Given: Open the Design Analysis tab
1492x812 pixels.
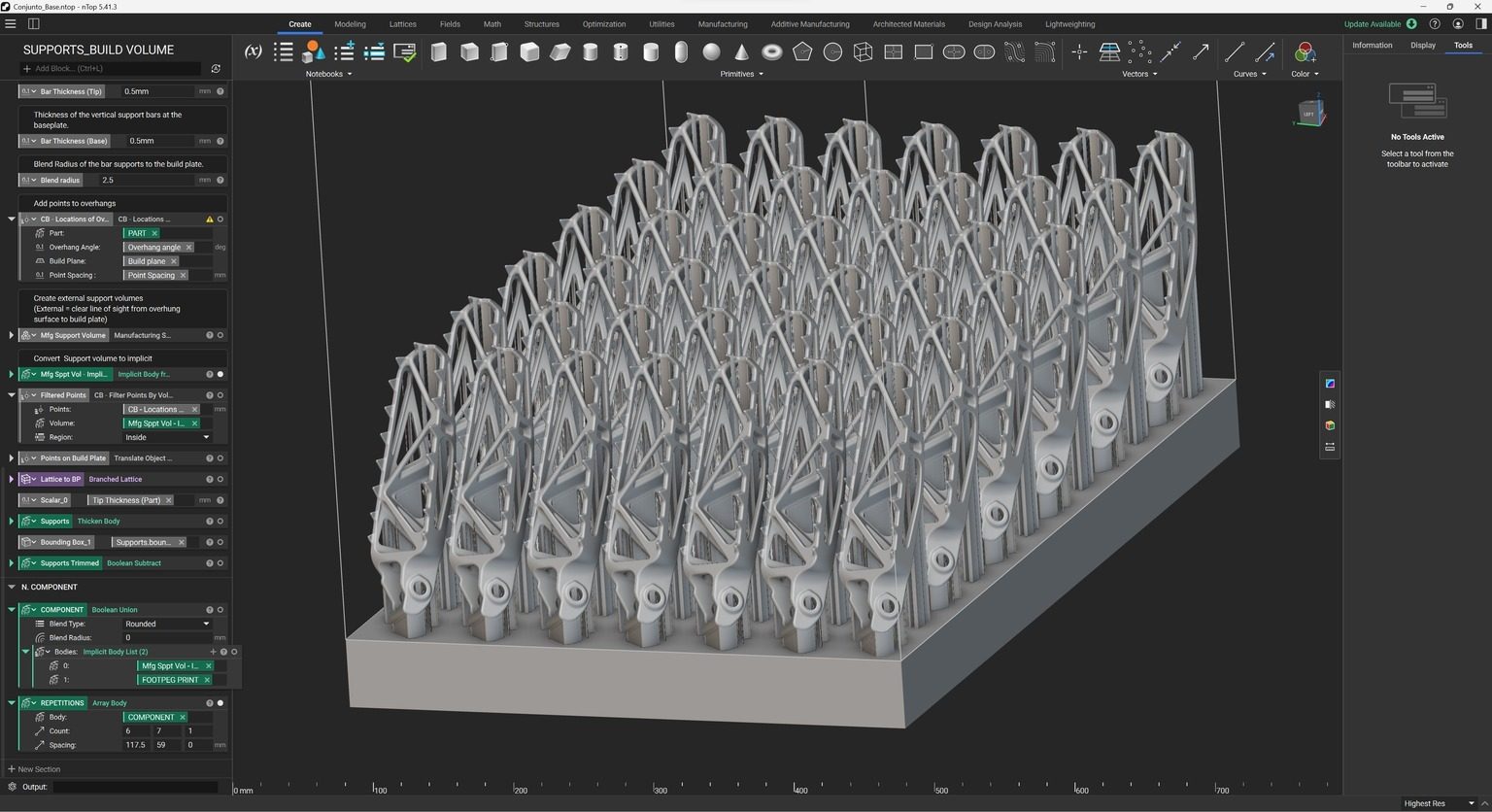Looking at the screenshot, I should [x=995, y=24].
